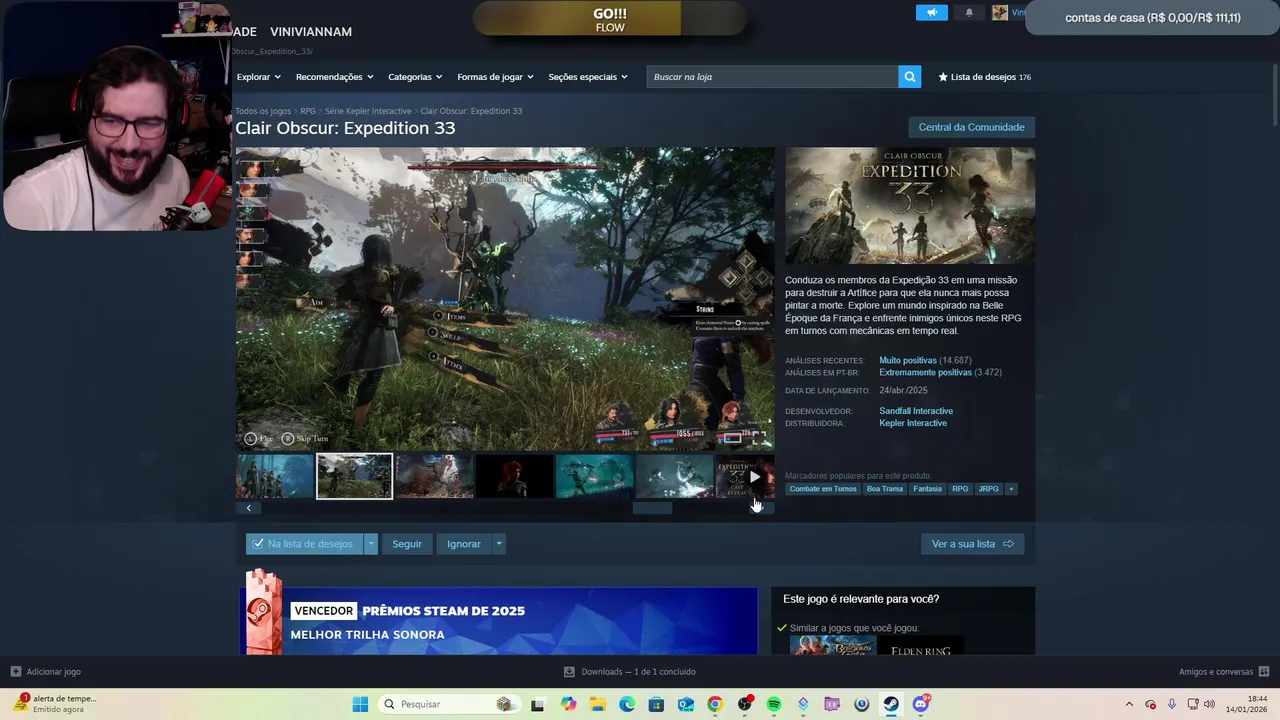This screenshot has width=1280, height=720.
Task: Click the RPG breadcrumb link
Action: [308, 111]
